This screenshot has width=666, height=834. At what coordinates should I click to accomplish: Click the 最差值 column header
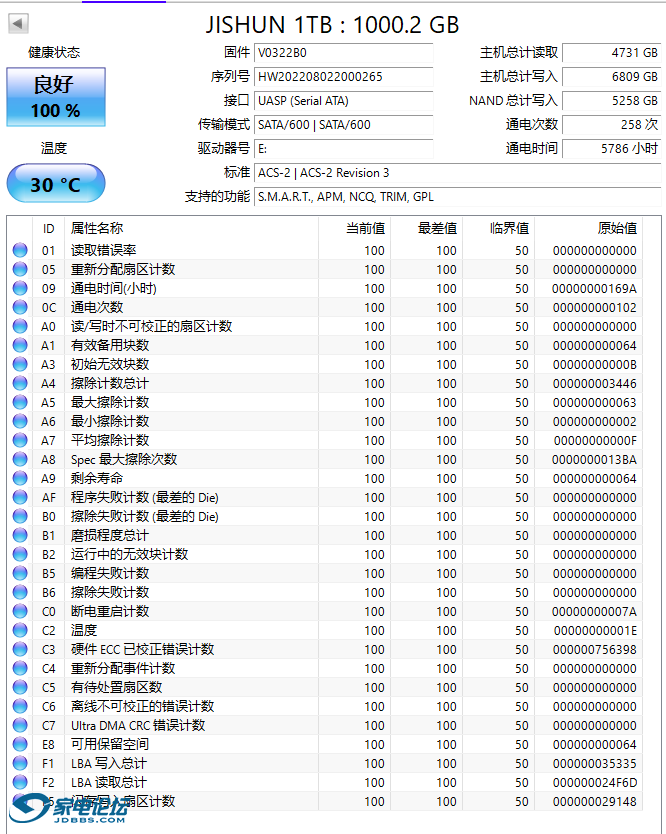point(427,229)
